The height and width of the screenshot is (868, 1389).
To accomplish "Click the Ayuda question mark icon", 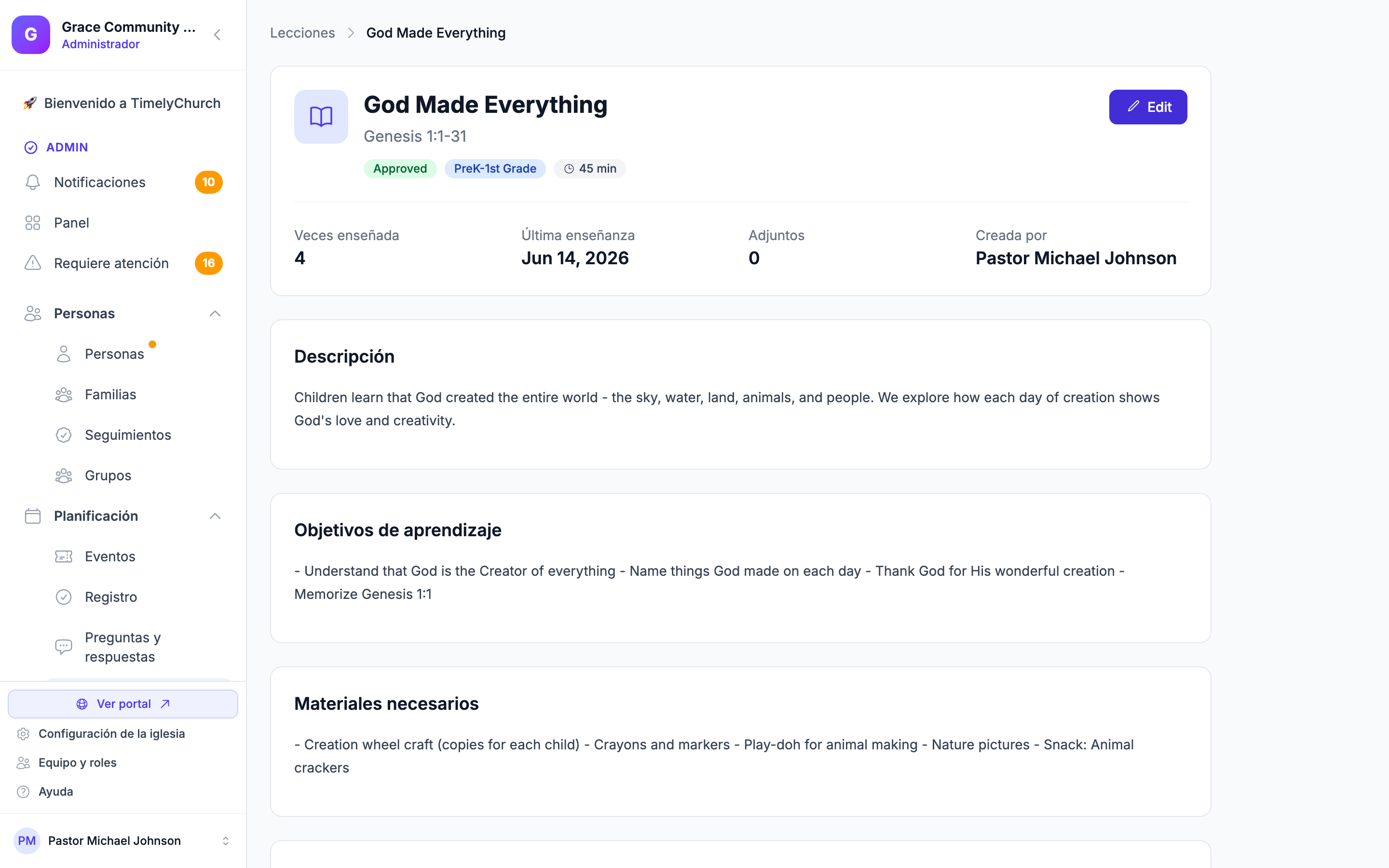I will coord(23,792).
